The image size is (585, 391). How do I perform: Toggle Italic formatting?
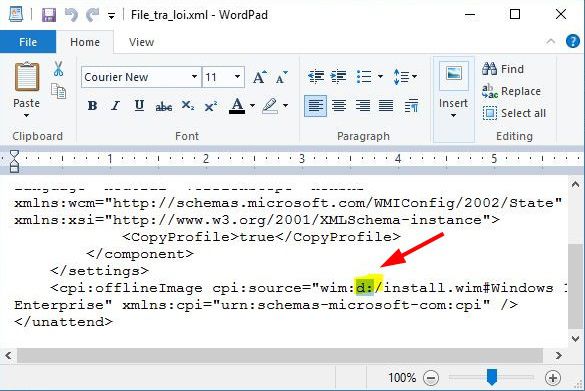[x=116, y=106]
